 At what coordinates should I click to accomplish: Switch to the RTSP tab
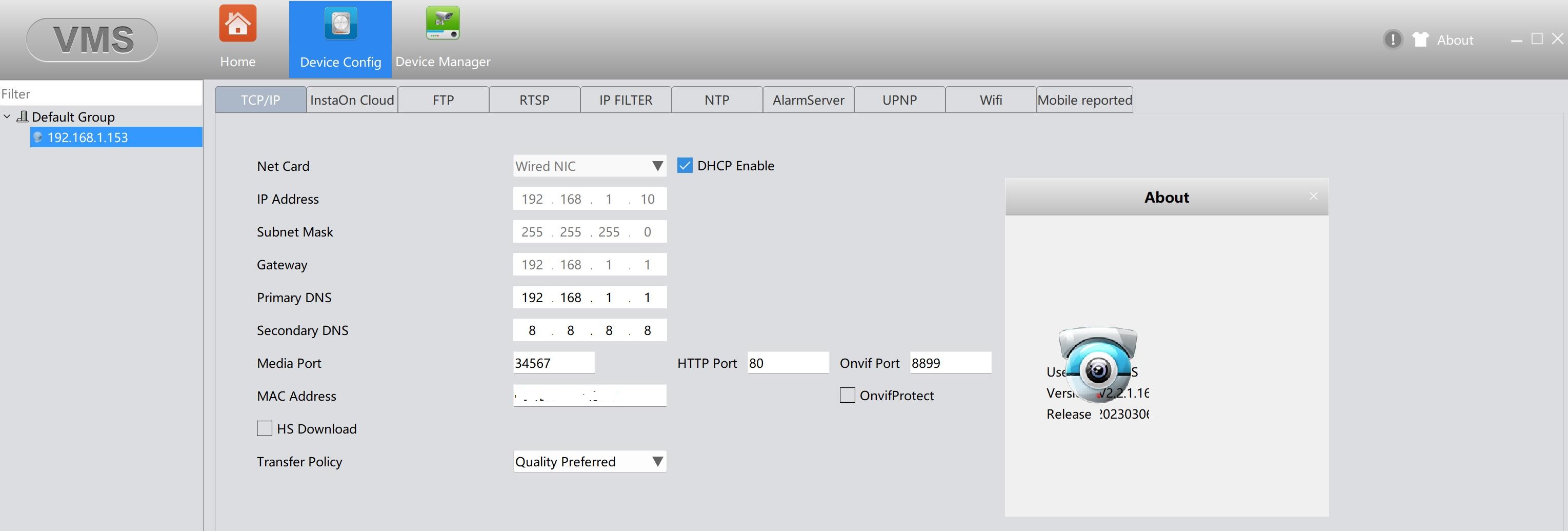coord(534,100)
